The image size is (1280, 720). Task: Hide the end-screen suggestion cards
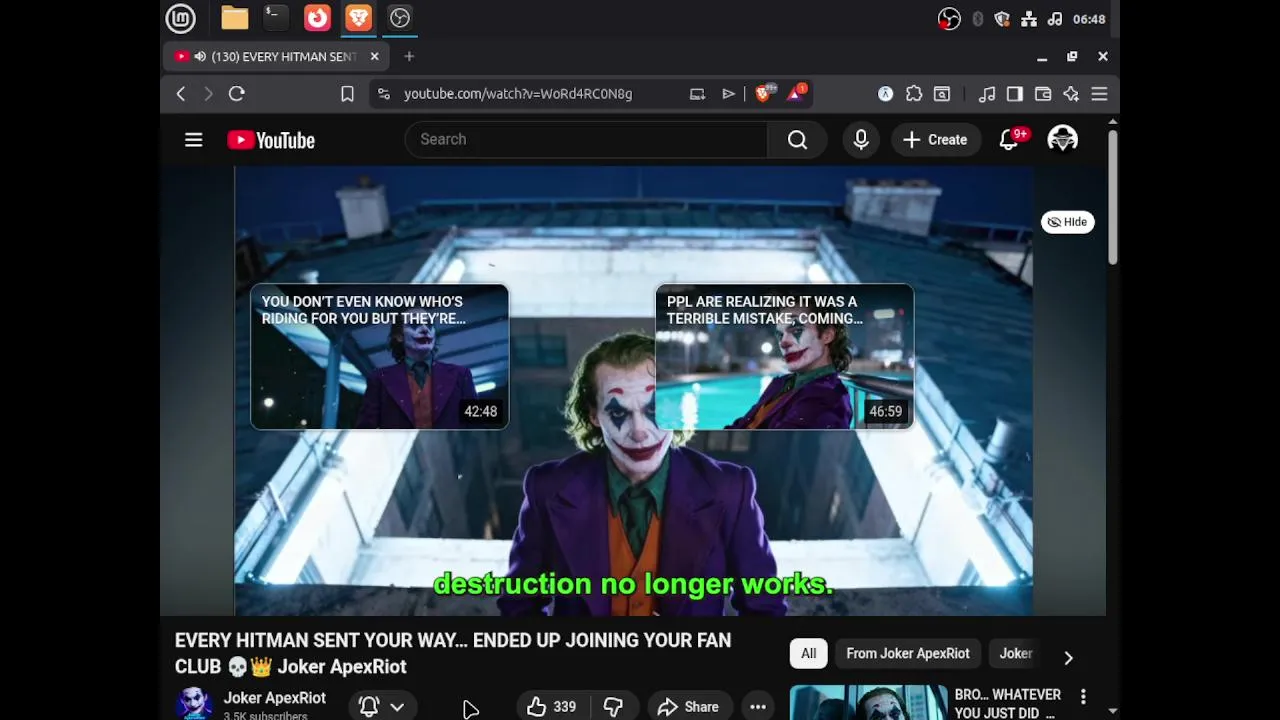pos(1067,222)
